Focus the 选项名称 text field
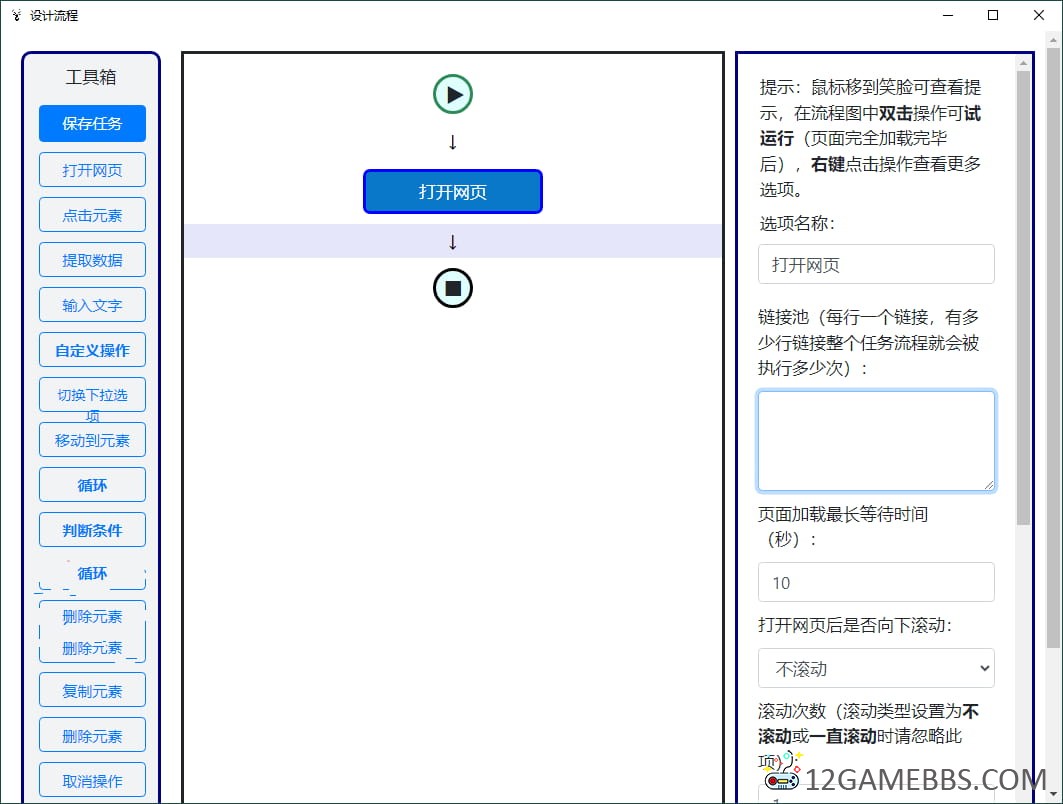This screenshot has width=1063, height=804. (876, 265)
